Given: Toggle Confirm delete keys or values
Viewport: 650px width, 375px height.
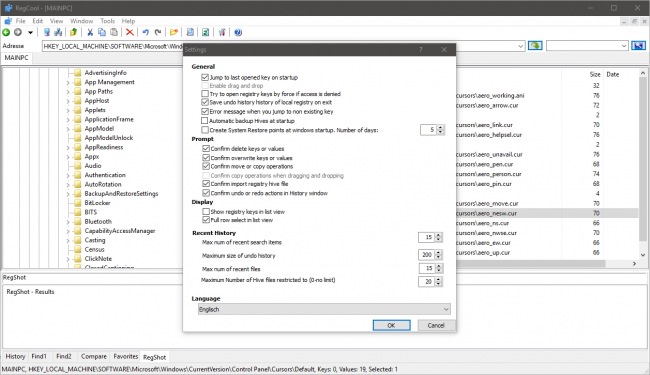Looking at the screenshot, I should click(206, 148).
